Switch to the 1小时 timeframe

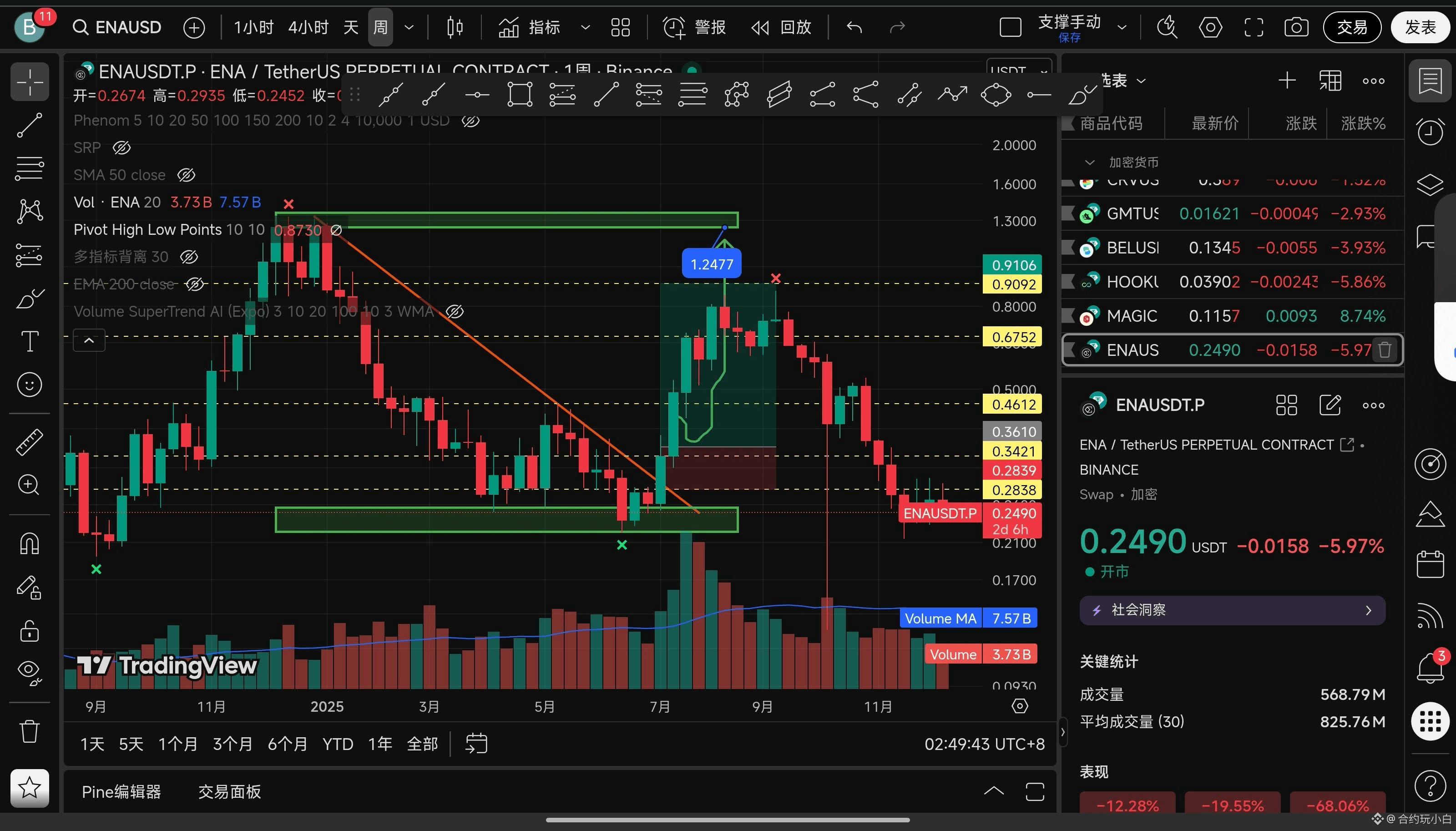coord(254,27)
